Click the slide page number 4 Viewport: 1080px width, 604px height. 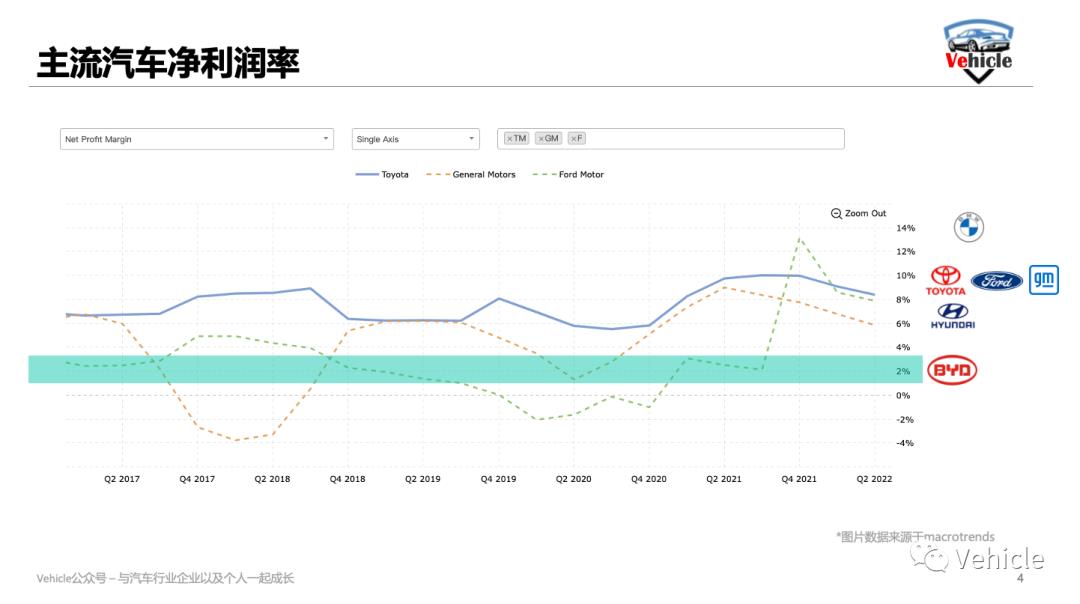[1020, 579]
